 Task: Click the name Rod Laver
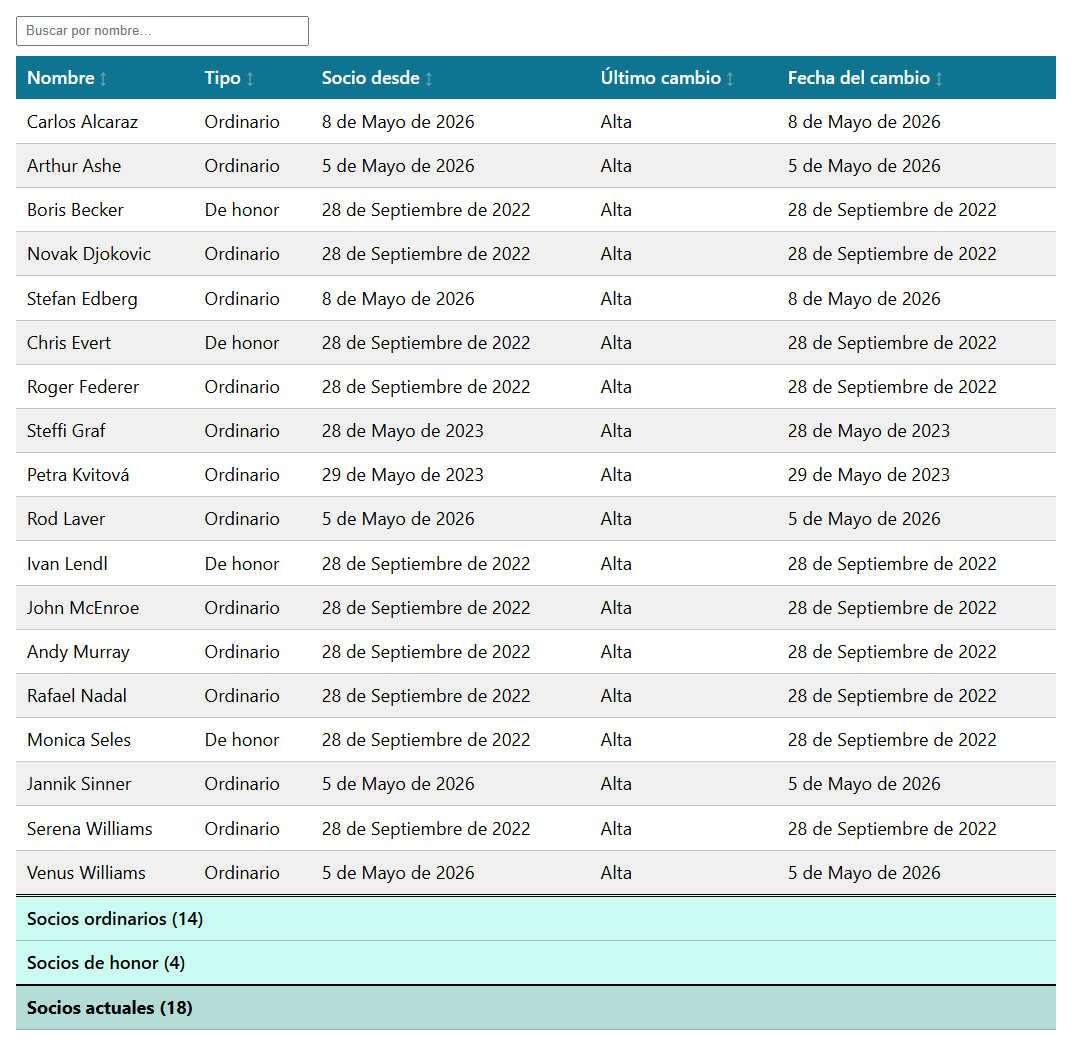pos(66,519)
